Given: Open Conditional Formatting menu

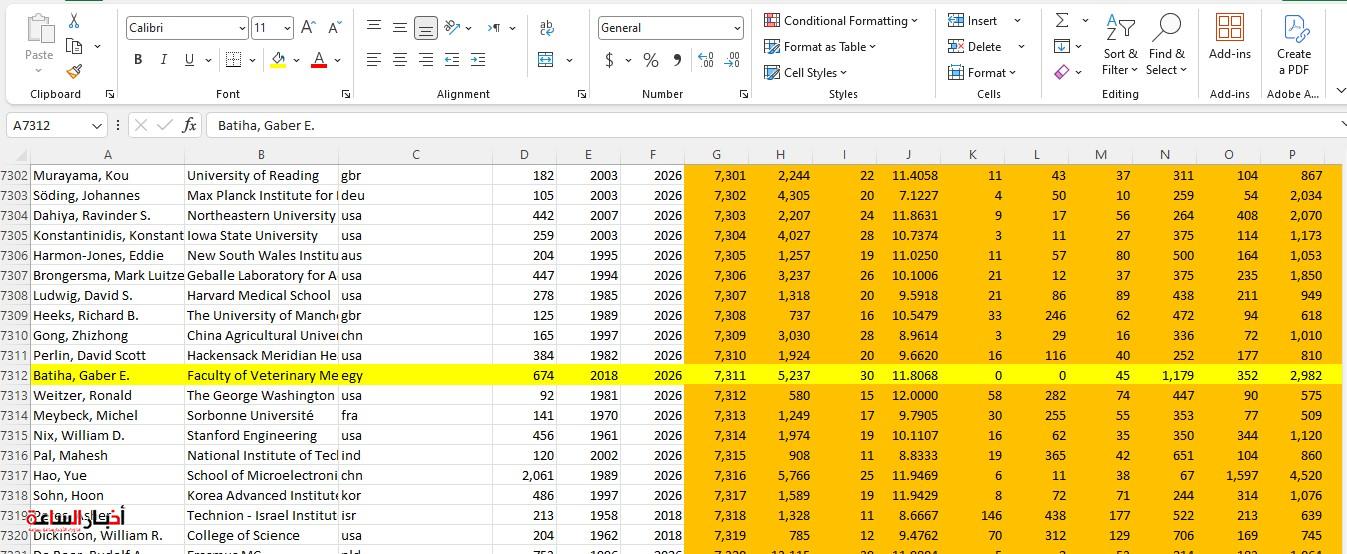Looking at the screenshot, I should (x=841, y=20).
